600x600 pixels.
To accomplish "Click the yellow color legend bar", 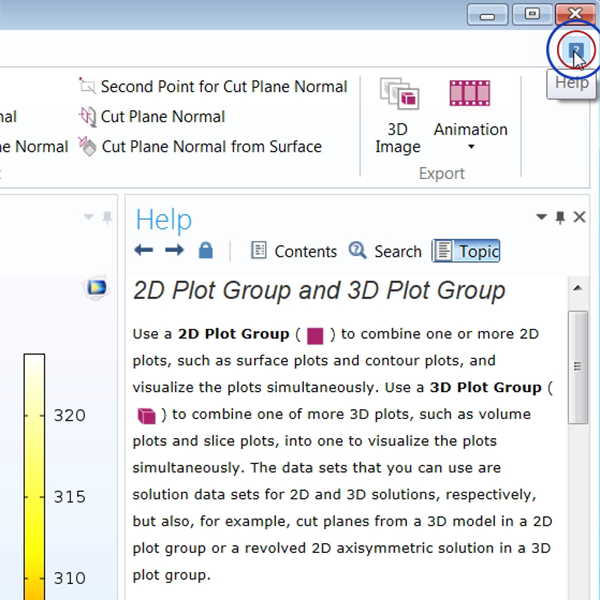I will (34, 470).
